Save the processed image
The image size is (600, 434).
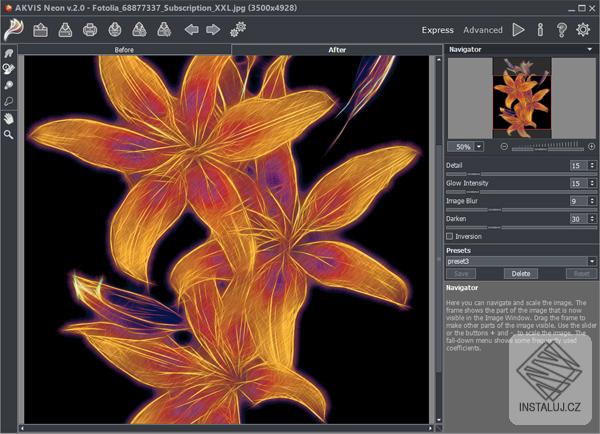pos(65,30)
